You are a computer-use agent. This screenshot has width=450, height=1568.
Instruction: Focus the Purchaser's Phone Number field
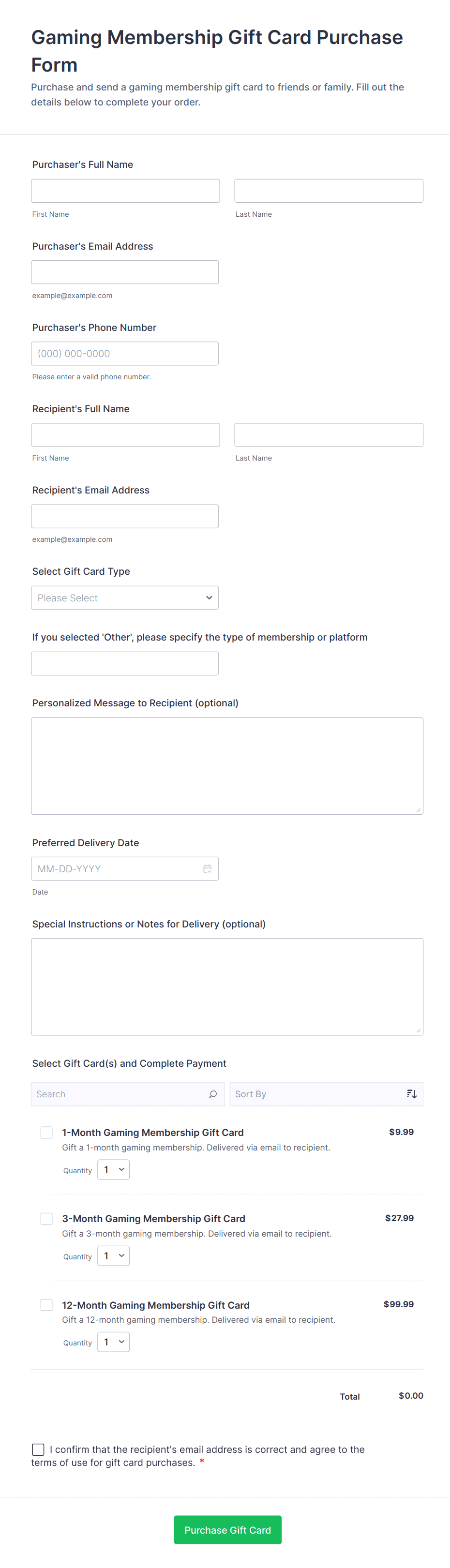[125, 354]
